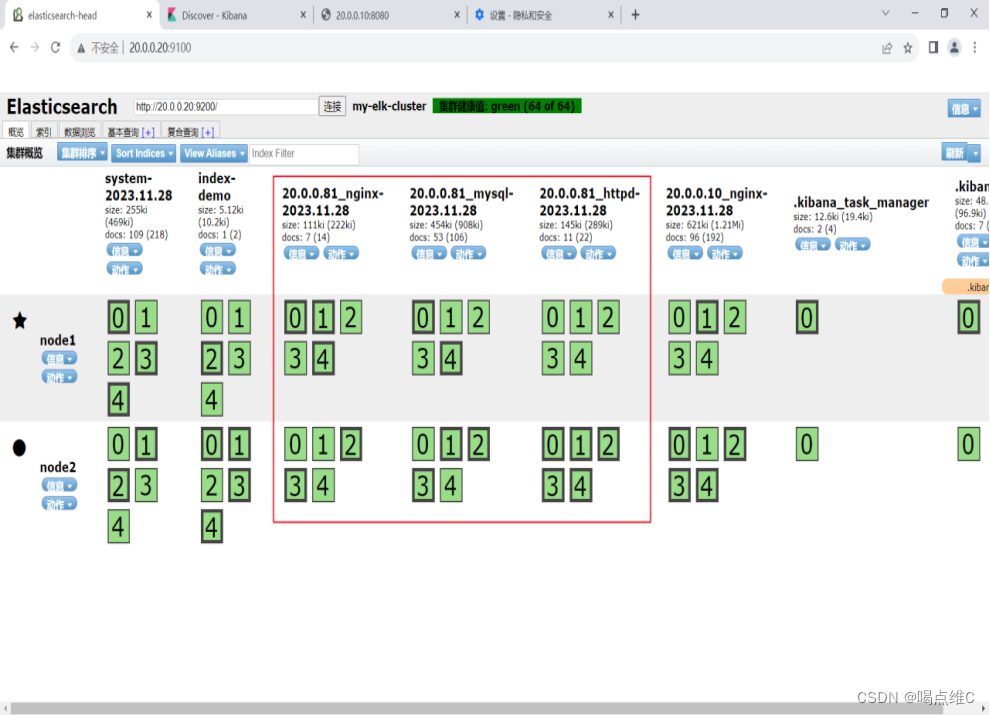Click the not-secure warning icon in address bar
990x715 pixels.
(x=81, y=48)
